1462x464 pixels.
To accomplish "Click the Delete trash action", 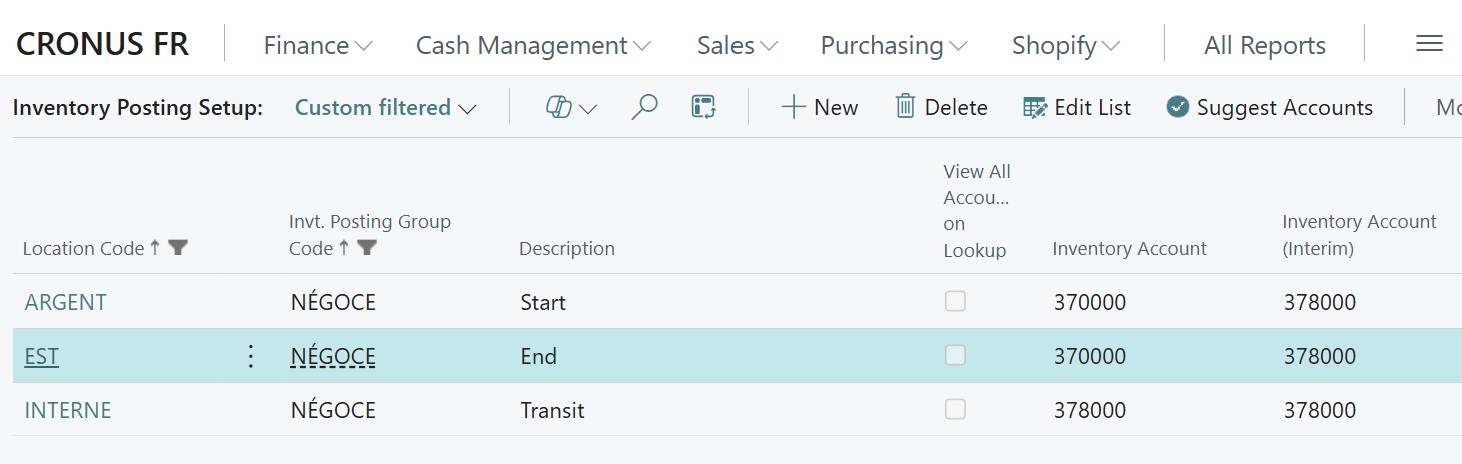I will click(x=941, y=107).
